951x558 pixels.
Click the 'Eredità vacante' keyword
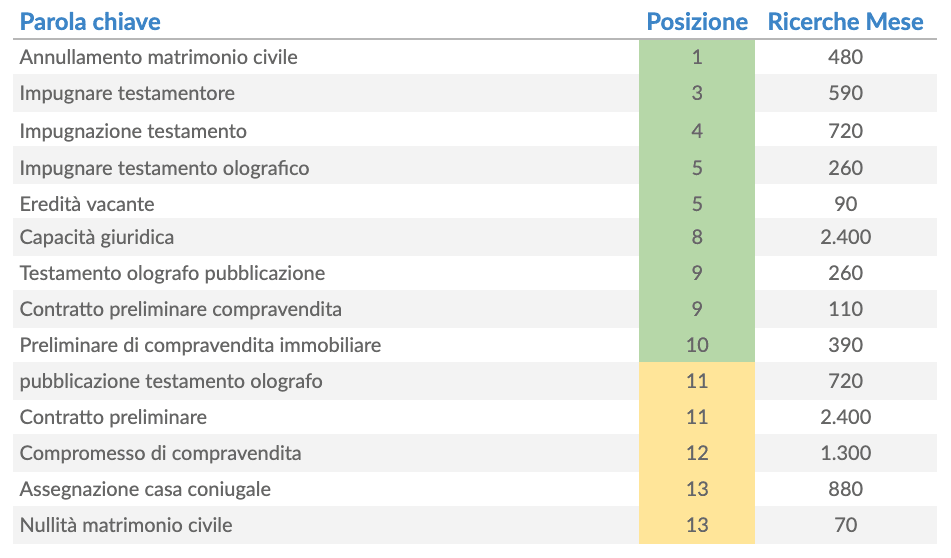click(87, 204)
